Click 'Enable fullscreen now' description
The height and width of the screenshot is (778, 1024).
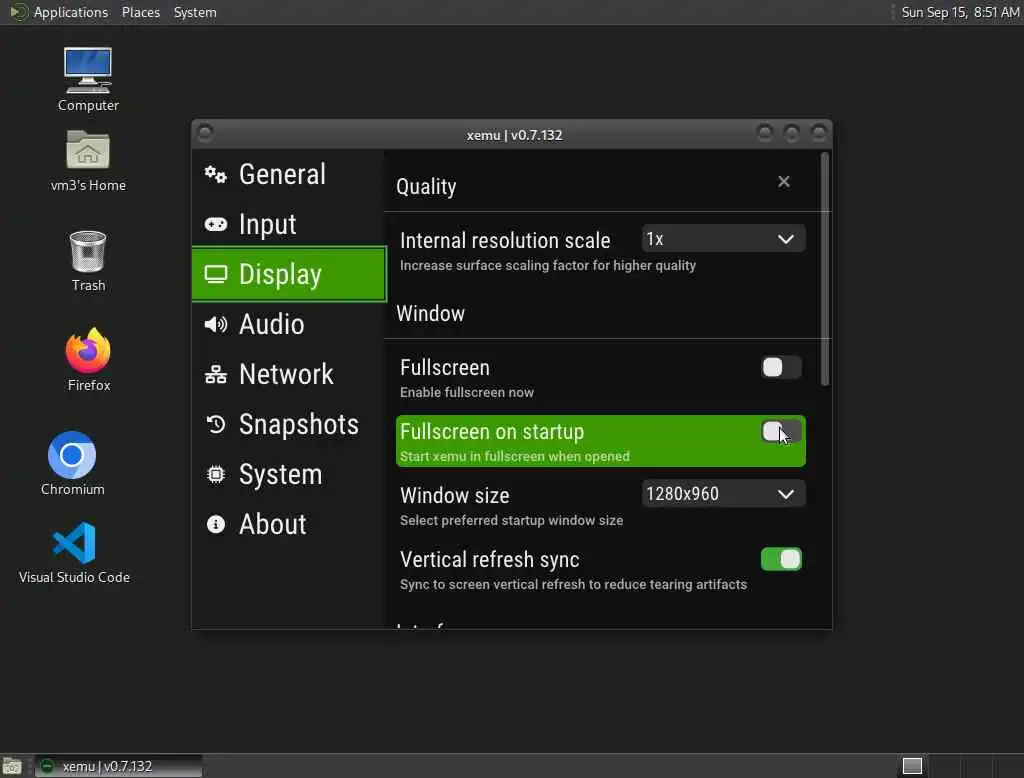pyautogui.click(x=466, y=392)
